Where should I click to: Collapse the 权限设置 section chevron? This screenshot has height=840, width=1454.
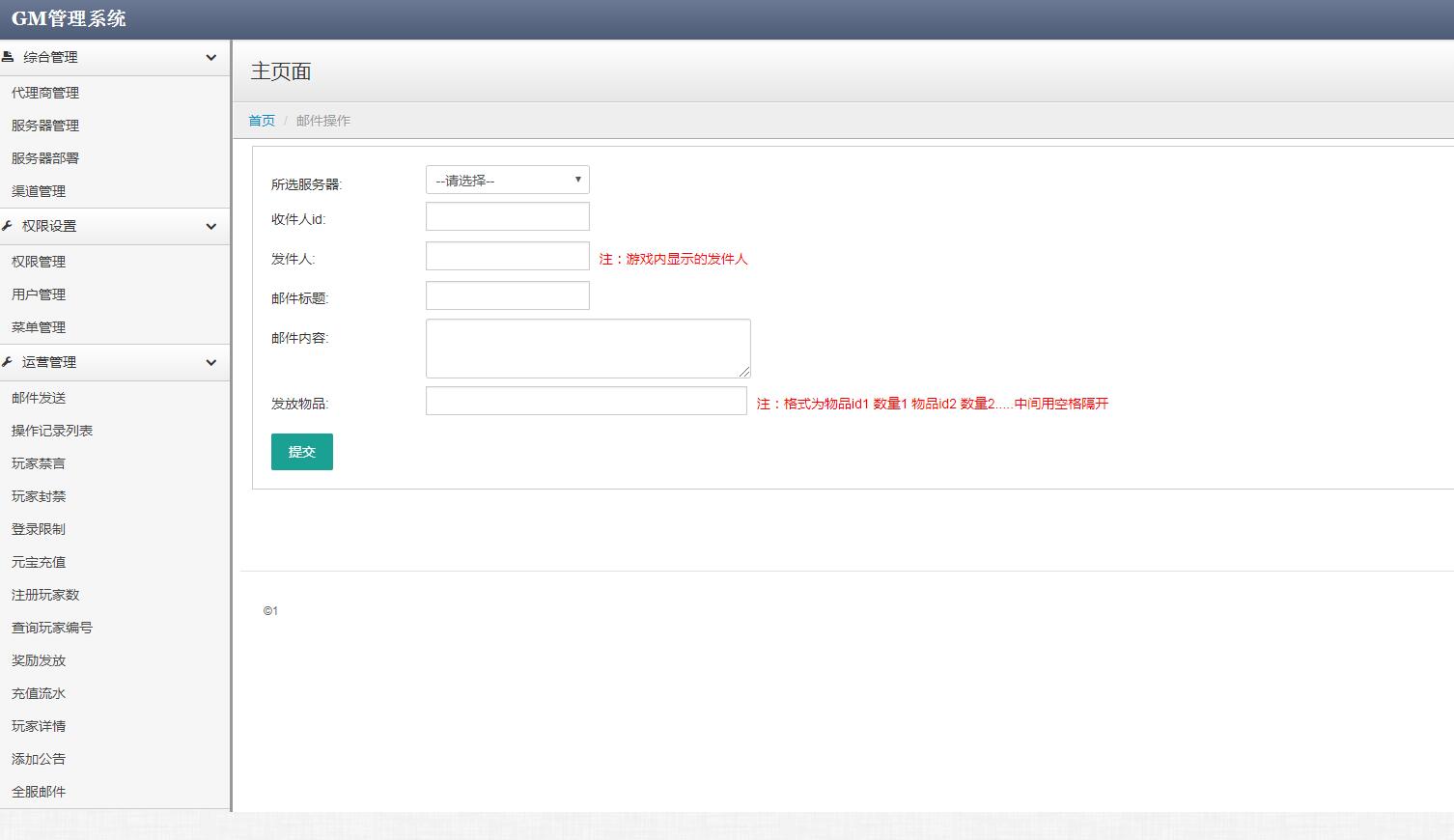point(210,227)
